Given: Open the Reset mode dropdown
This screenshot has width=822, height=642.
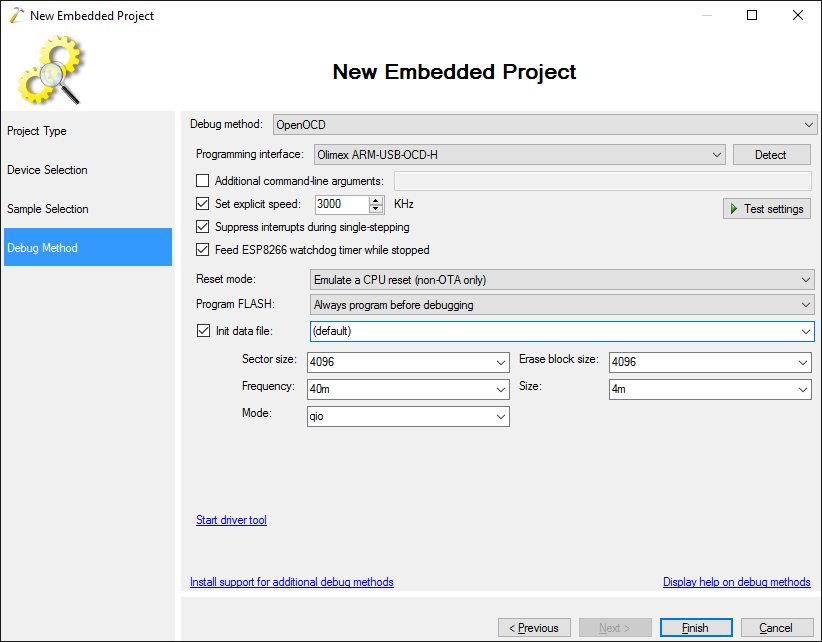Looking at the screenshot, I should pos(562,280).
